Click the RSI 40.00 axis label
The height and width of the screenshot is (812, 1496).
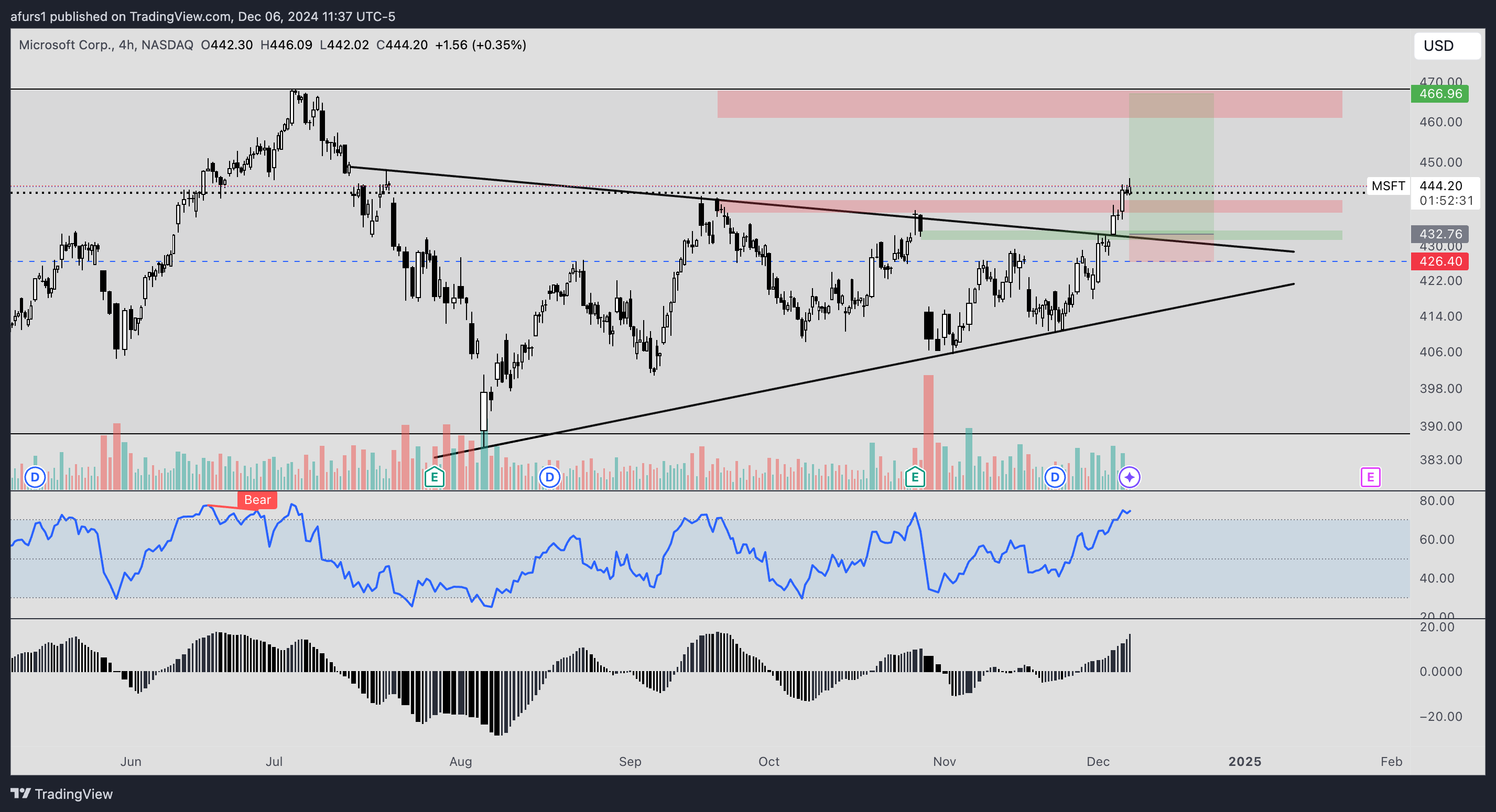click(x=1437, y=578)
